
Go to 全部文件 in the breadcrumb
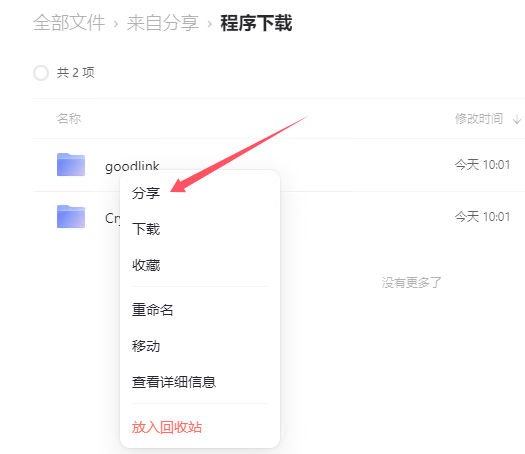click(69, 23)
